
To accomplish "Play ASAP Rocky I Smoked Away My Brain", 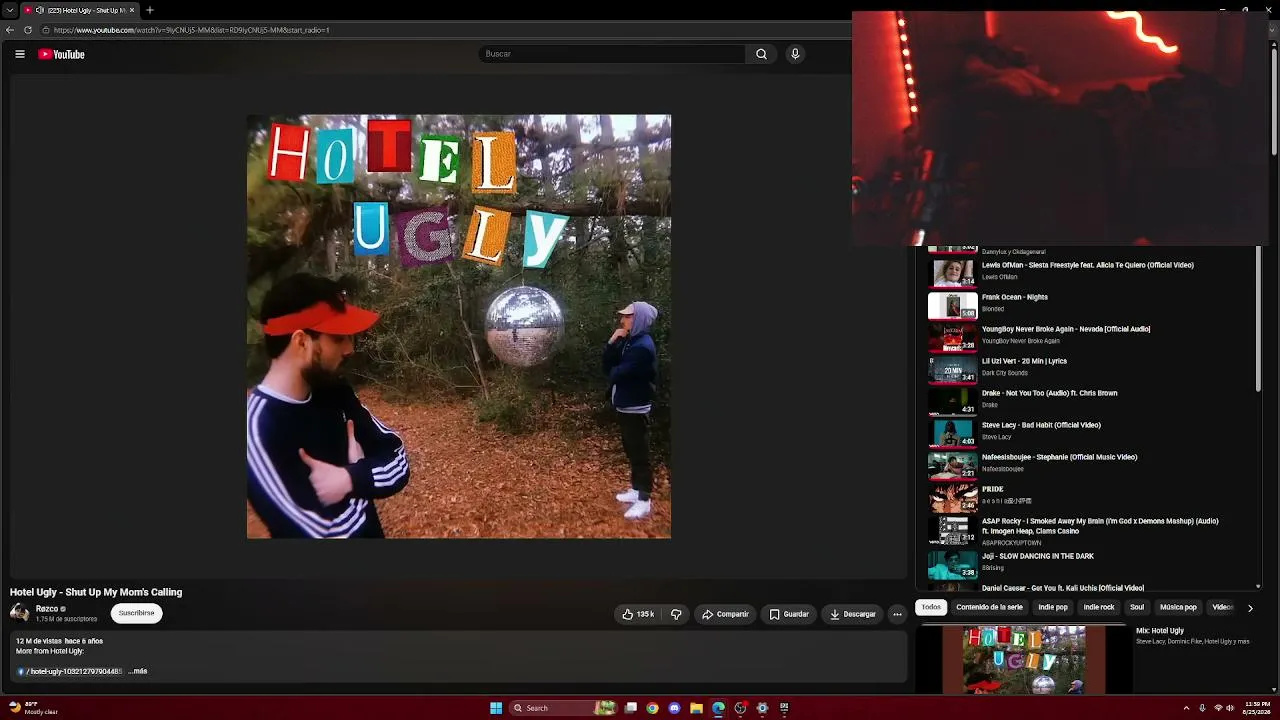I will [x=1090, y=529].
